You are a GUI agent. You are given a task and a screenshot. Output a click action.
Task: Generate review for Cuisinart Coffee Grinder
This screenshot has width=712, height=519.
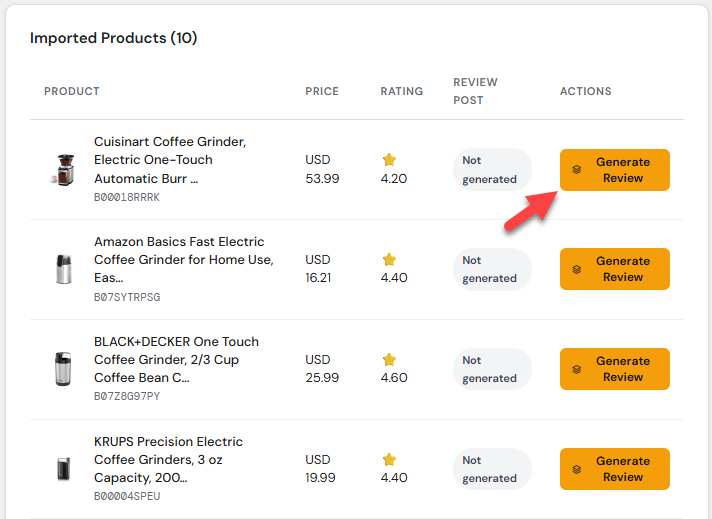(614, 170)
